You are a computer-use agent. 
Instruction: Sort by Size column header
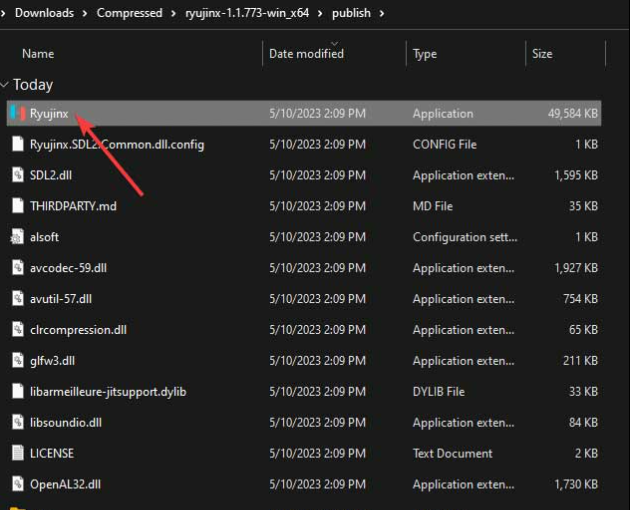click(542, 54)
